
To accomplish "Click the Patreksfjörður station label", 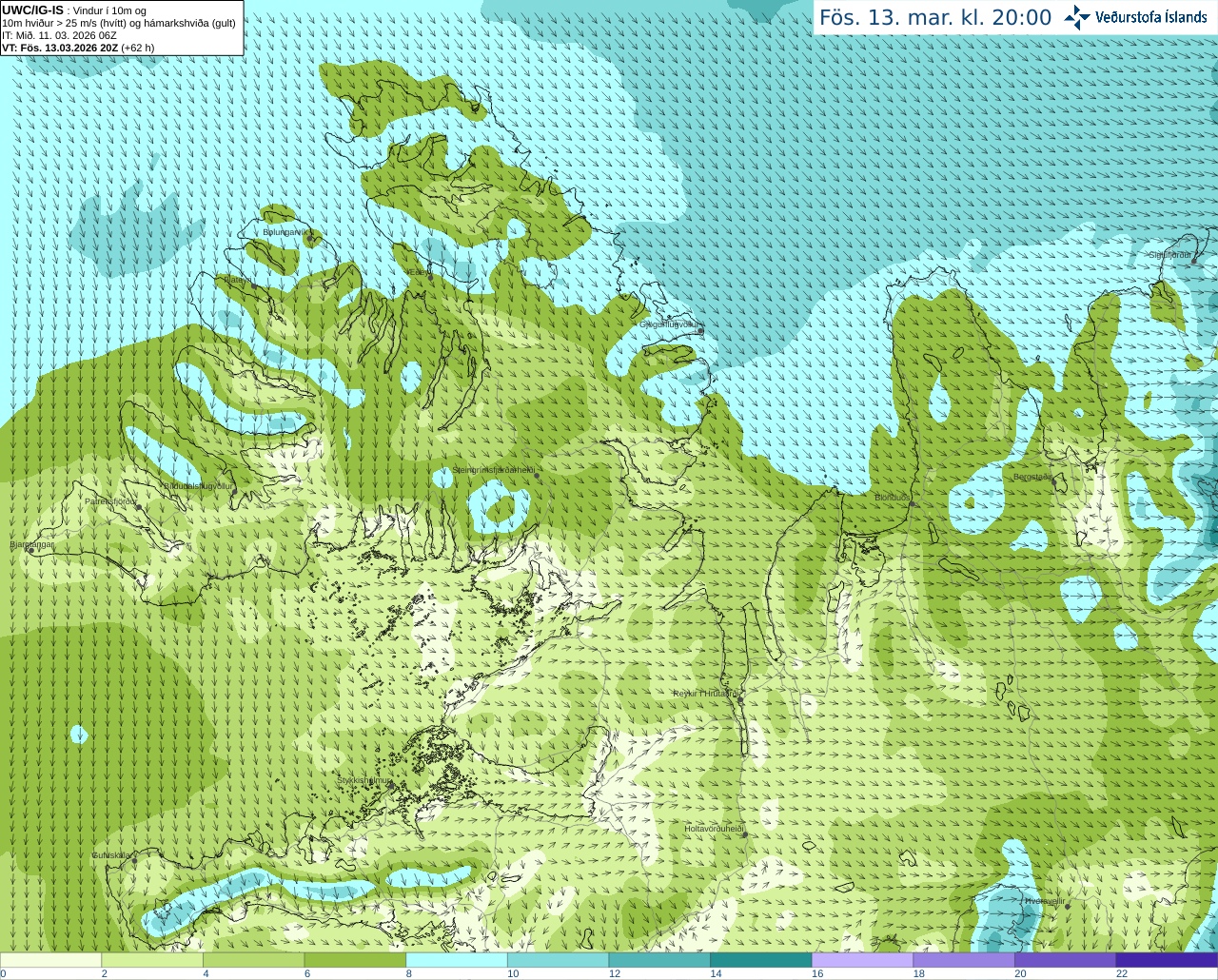I will coord(110,500).
